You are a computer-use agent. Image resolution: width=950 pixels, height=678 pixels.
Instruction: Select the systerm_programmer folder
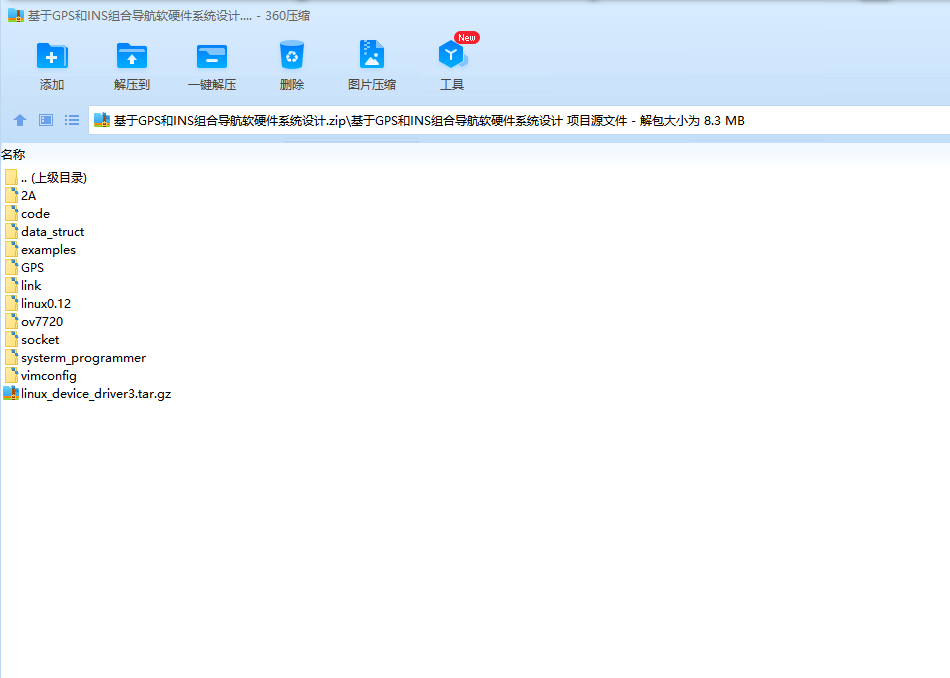pyautogui.click(x=75, y=357)
